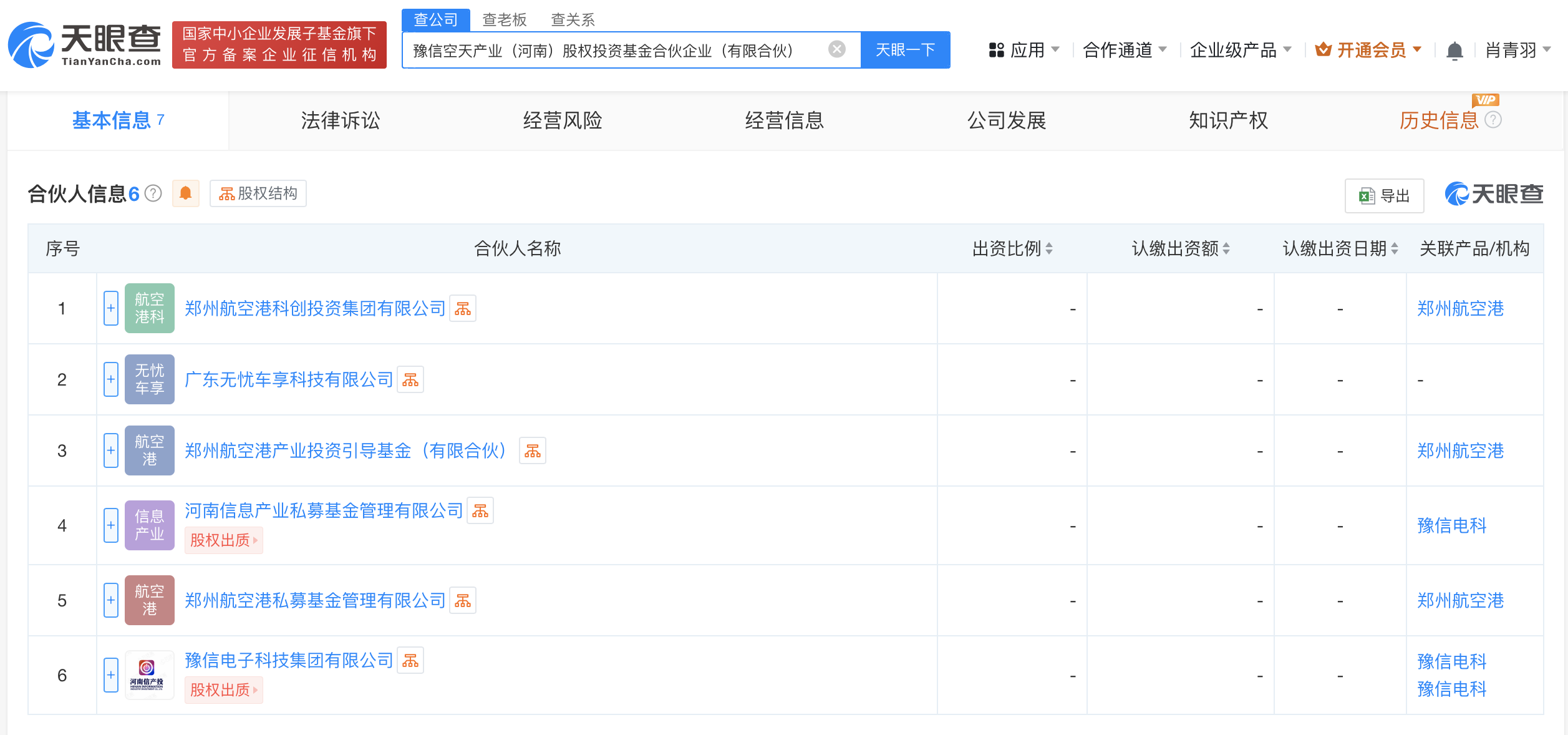Image resolution: width=1568 pixels, height=735 pixels.
Task: Click the Excel icon on 导出 button
Action: tap(1366, 195)
